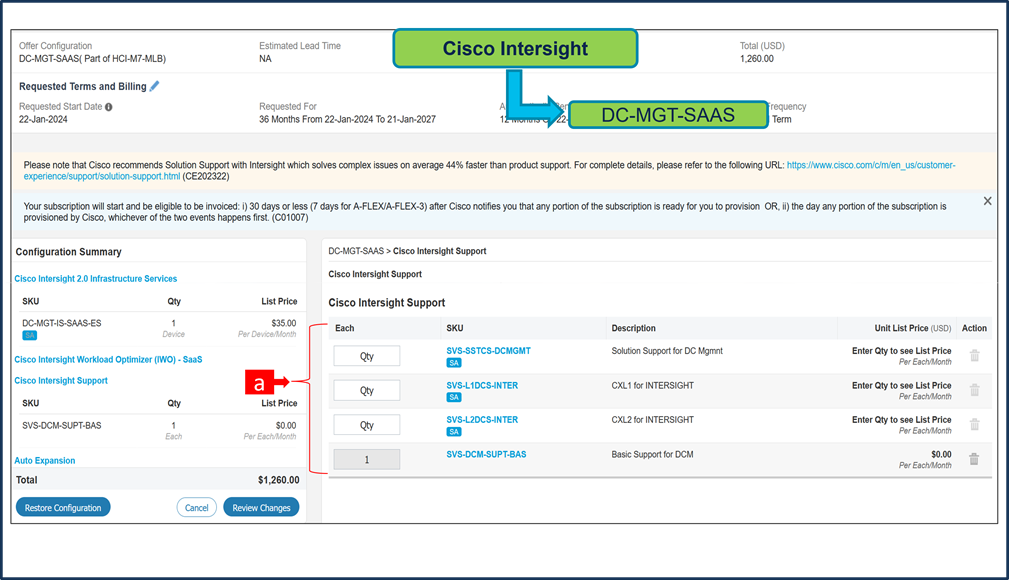Click SA badge under DC-MGT-IS-SAAS-ES

30,335
